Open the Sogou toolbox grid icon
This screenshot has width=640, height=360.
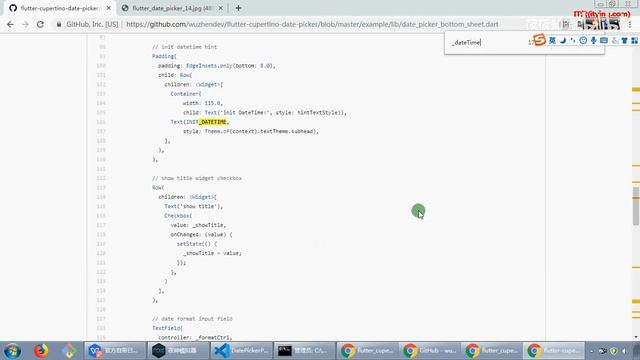635,40
